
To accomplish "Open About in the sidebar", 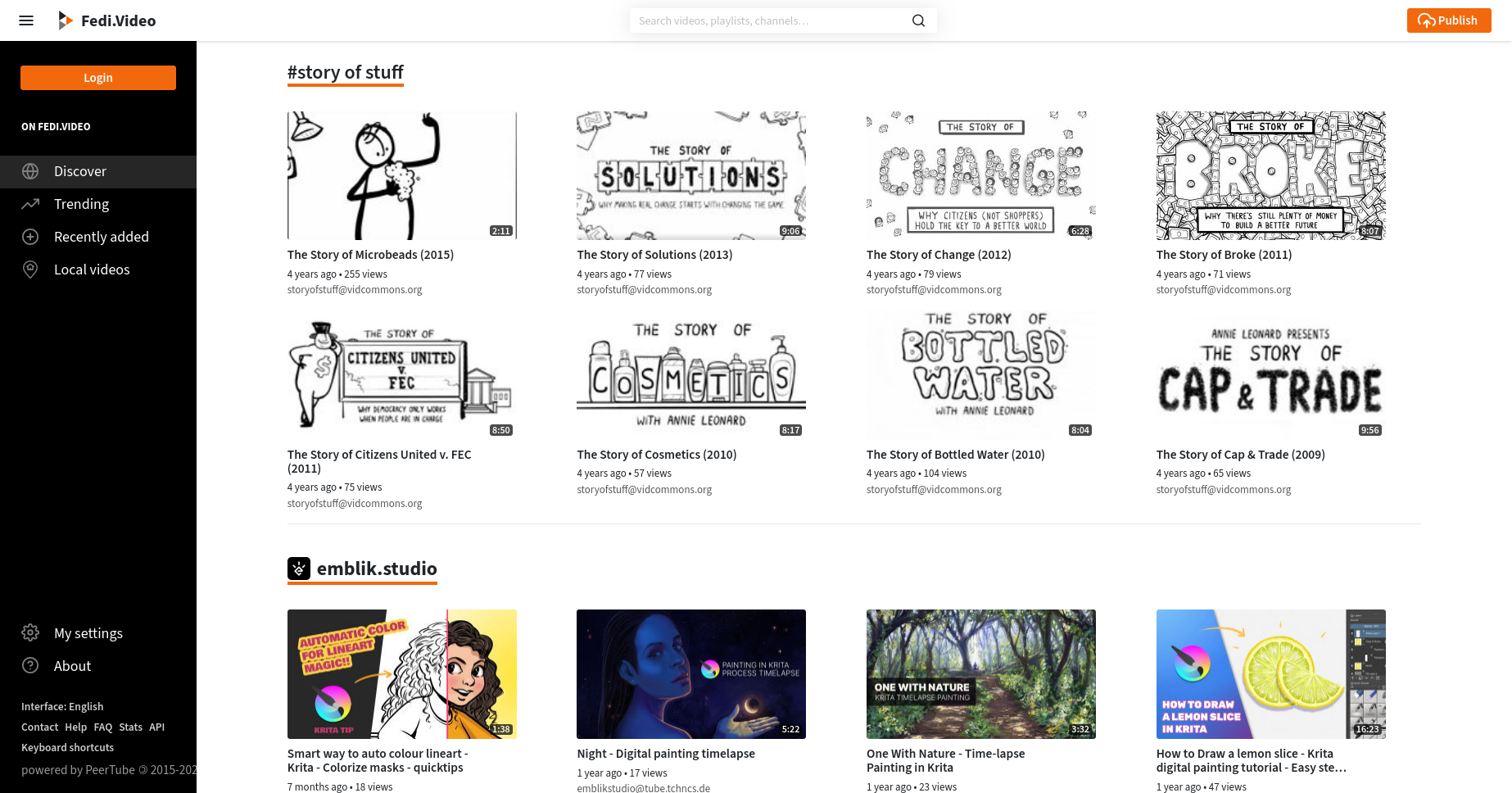I will [x=98, y=666].
